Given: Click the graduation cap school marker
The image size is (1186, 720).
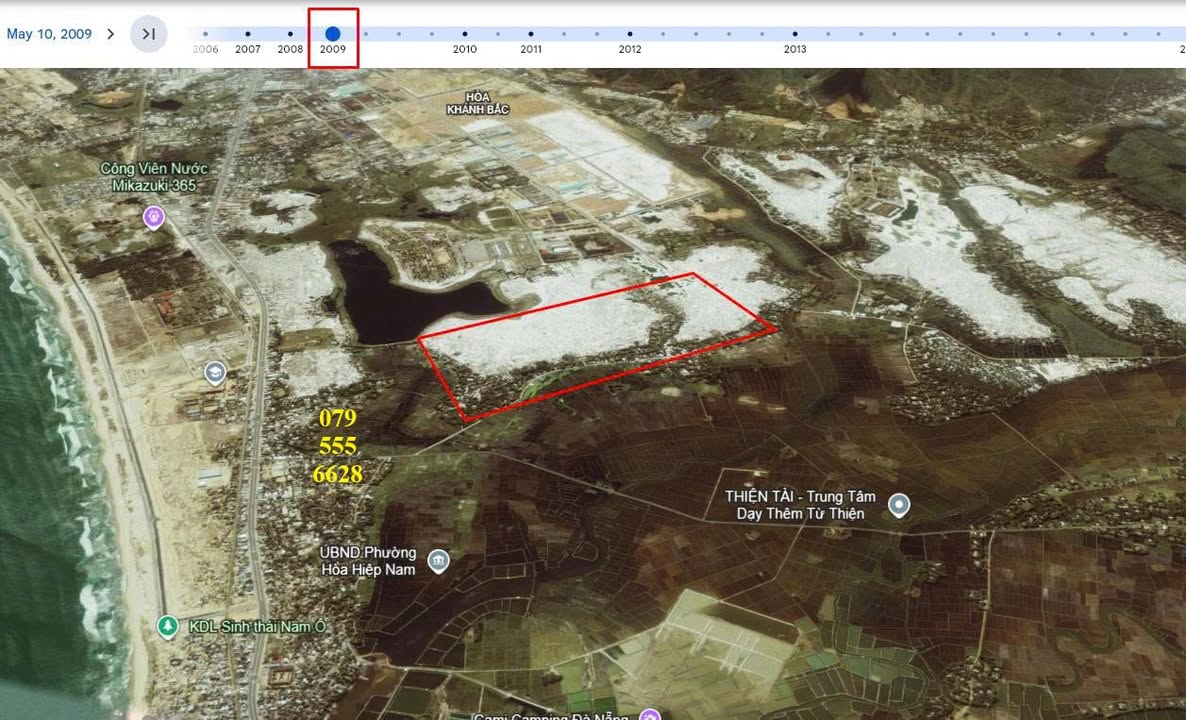Looking at the screenshot, I should pyautogui.click(x=215, y=374).
